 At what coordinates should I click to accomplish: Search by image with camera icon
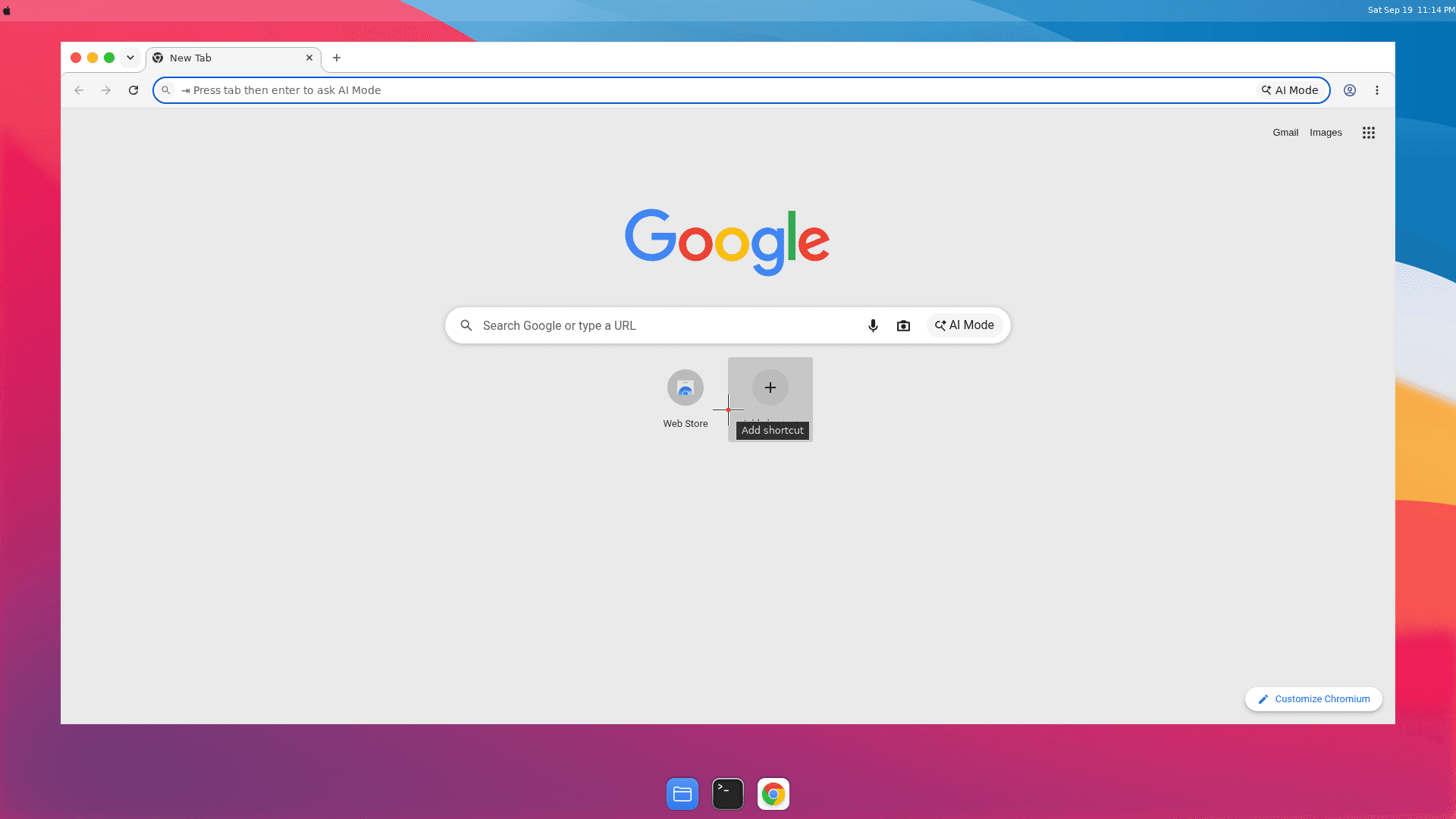(x=903, y=325)
